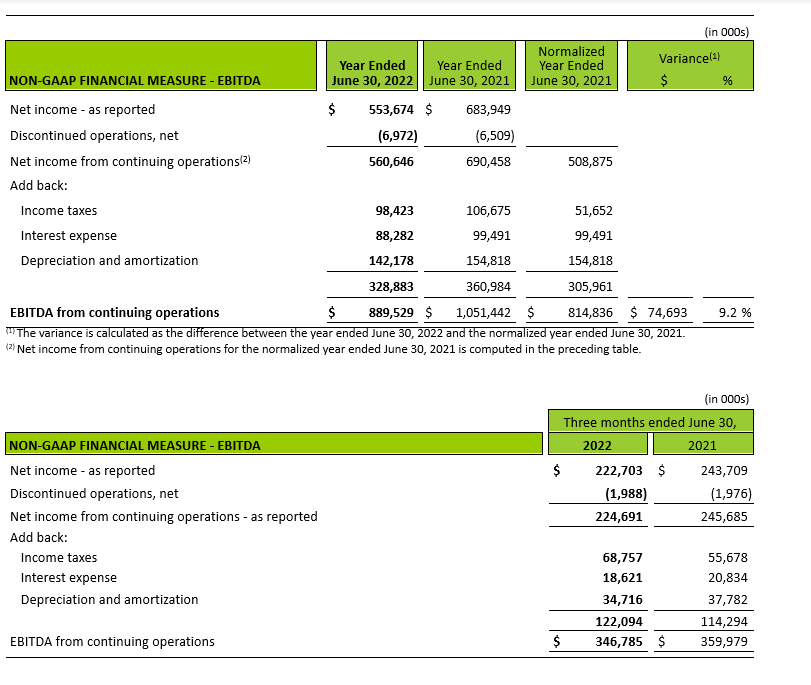Click the depreciation and amortization value 142,178

pos(391,261)
